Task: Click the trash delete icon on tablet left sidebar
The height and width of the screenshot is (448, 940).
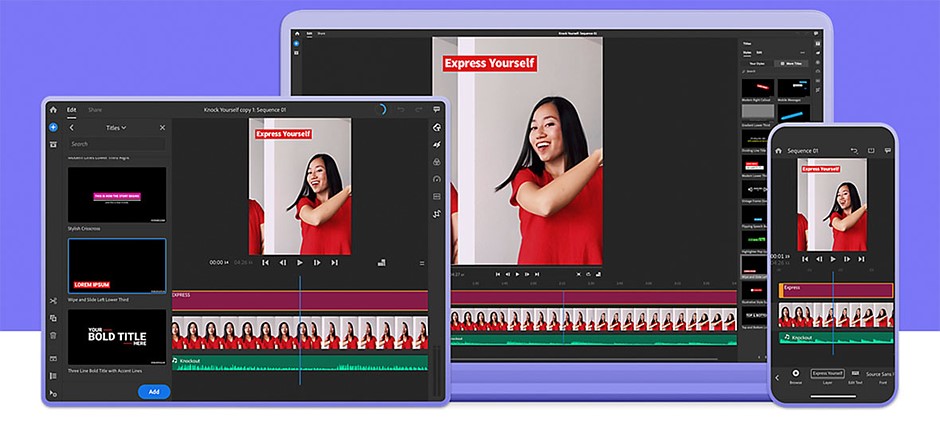Action: (x=53, y=336)
